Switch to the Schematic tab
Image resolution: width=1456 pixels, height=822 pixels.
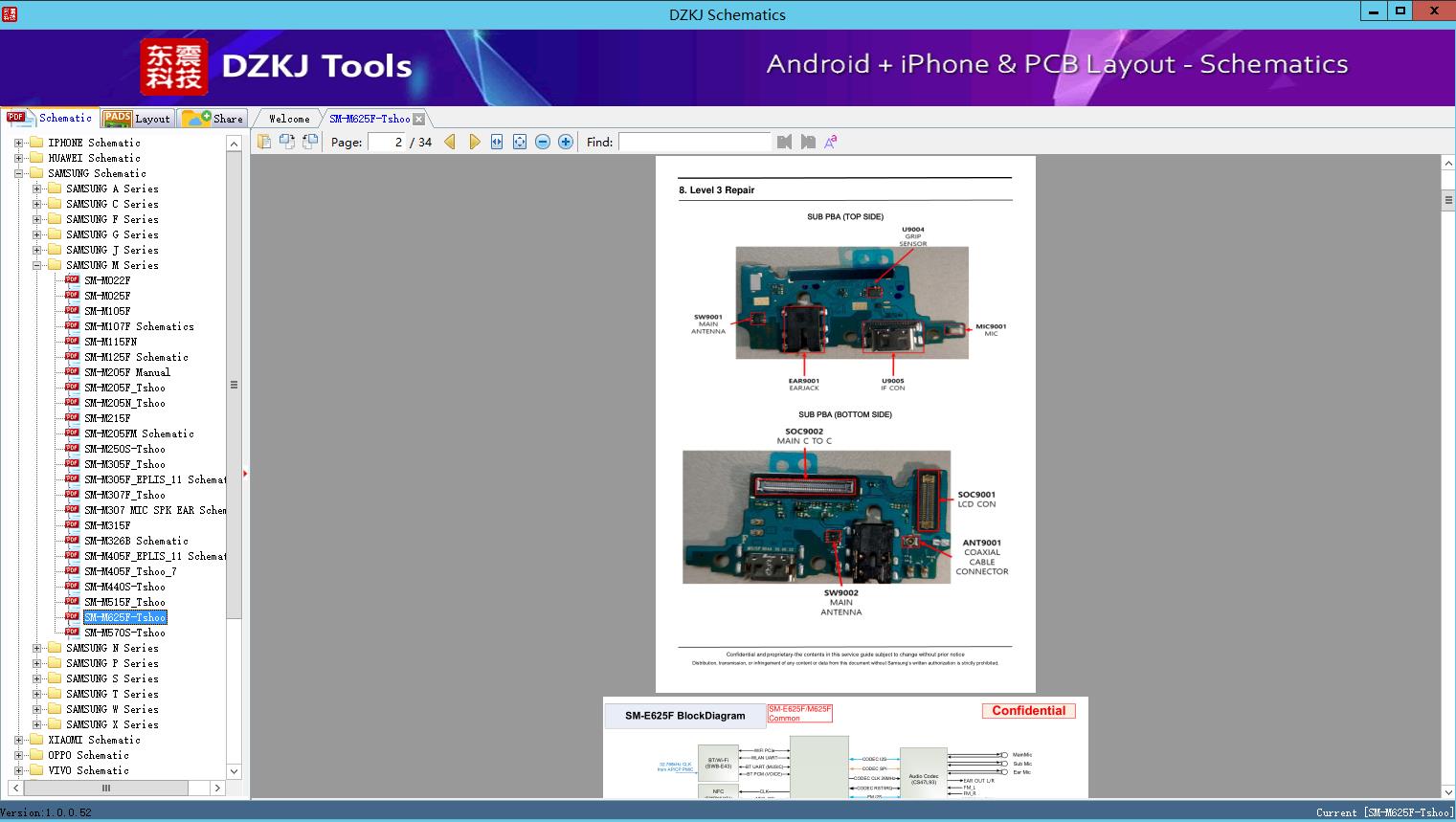[50, 118]
